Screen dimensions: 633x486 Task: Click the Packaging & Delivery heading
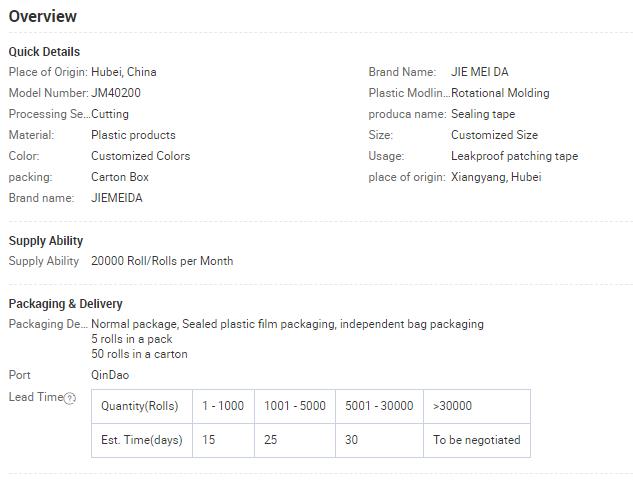[65, 304]
